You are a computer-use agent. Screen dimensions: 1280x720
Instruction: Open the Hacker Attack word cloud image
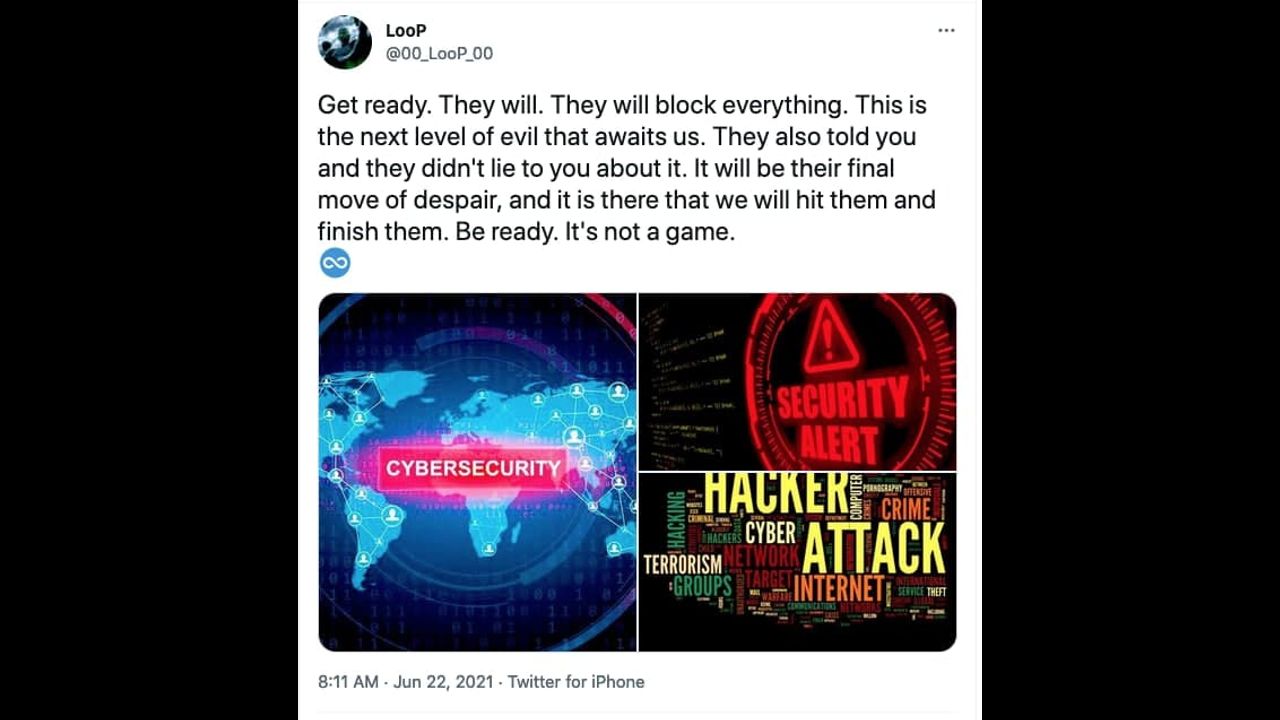(x=797, y=562)
